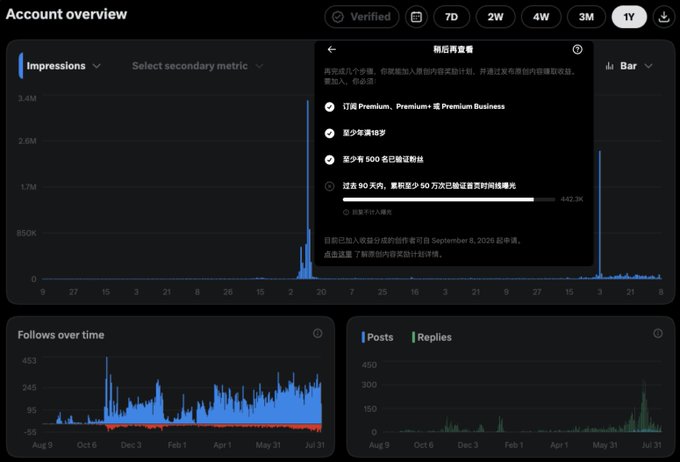The width and height of the screenshot is (680, 462).
Task: Open Select secondary metric dropdown
Action: 197,66
